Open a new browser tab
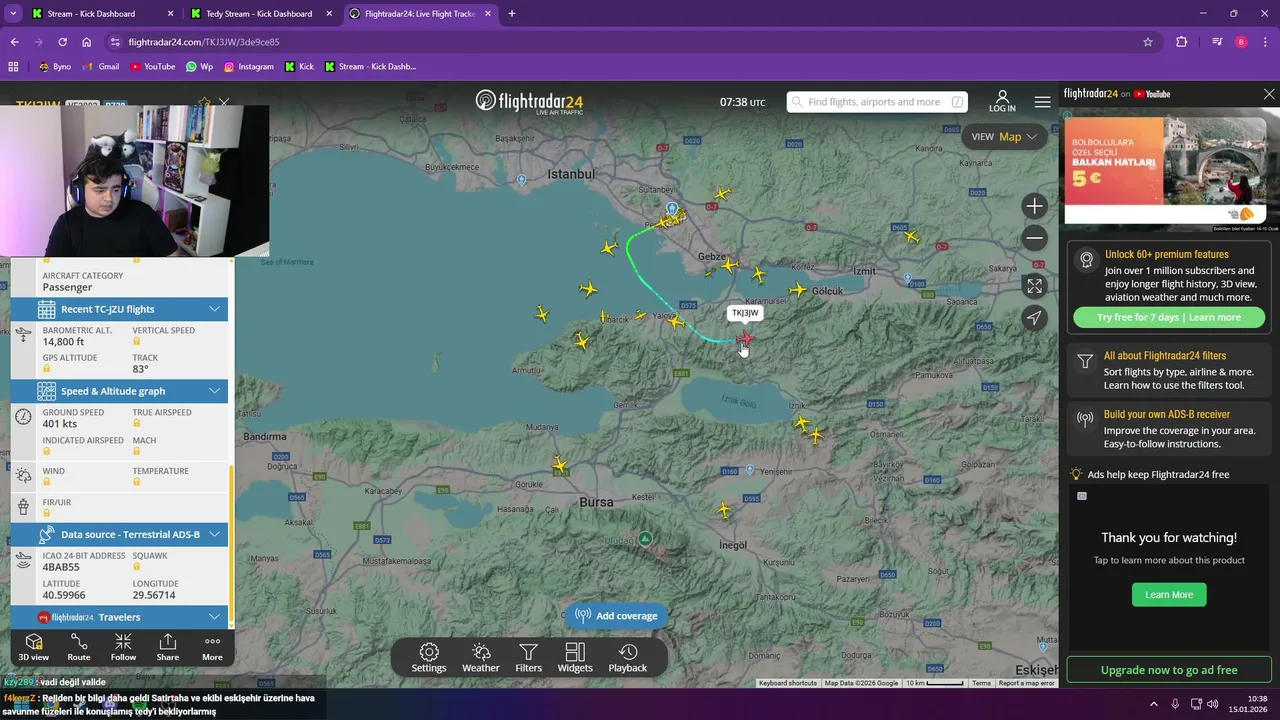 512,14
